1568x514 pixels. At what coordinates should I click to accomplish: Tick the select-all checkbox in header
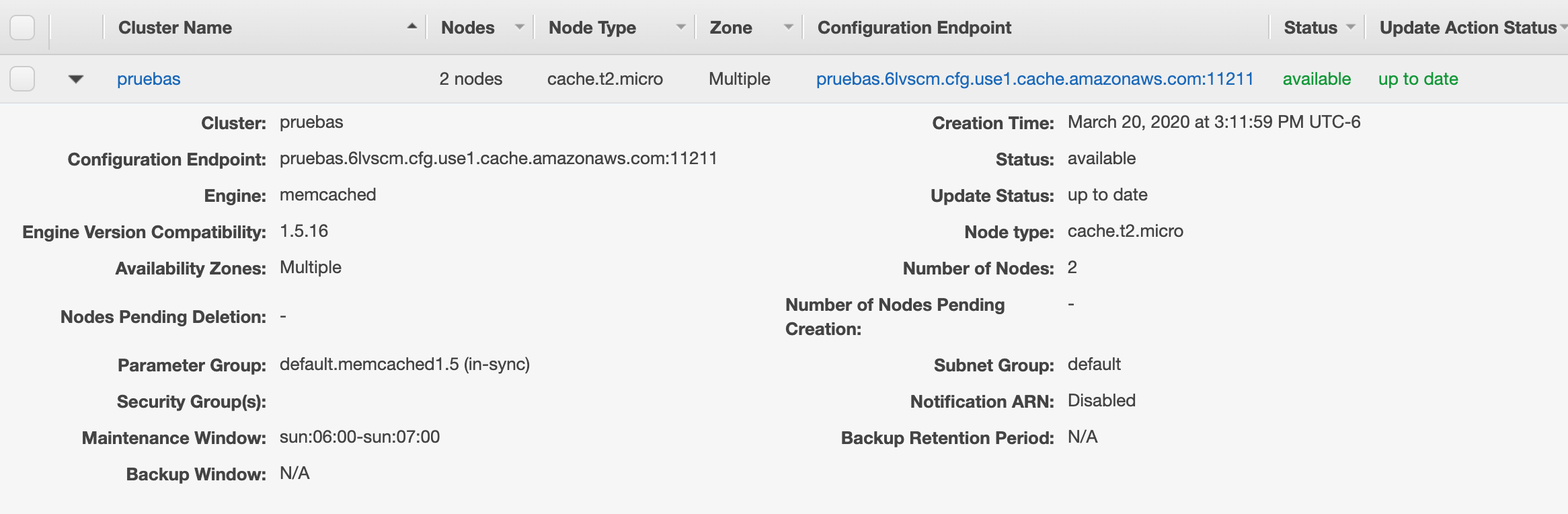22,28
